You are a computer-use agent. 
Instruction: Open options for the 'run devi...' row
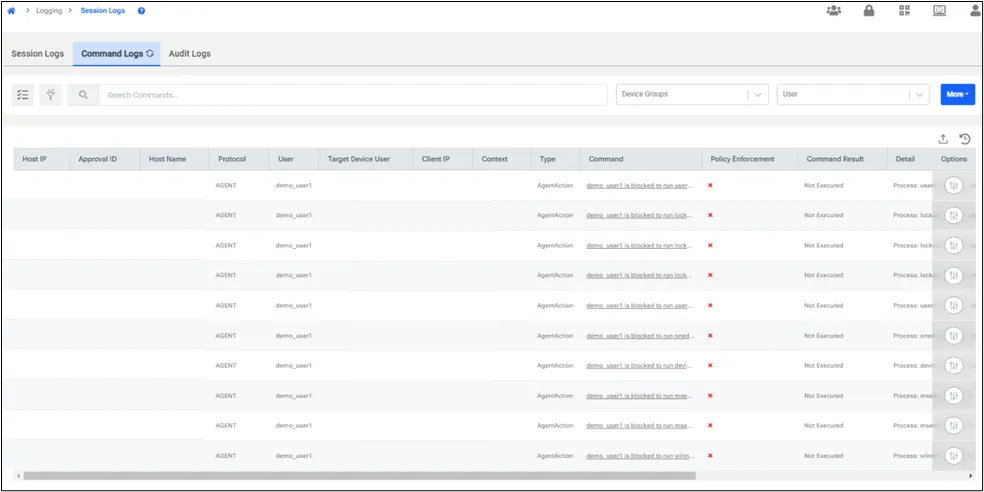(x=953, y=365)
